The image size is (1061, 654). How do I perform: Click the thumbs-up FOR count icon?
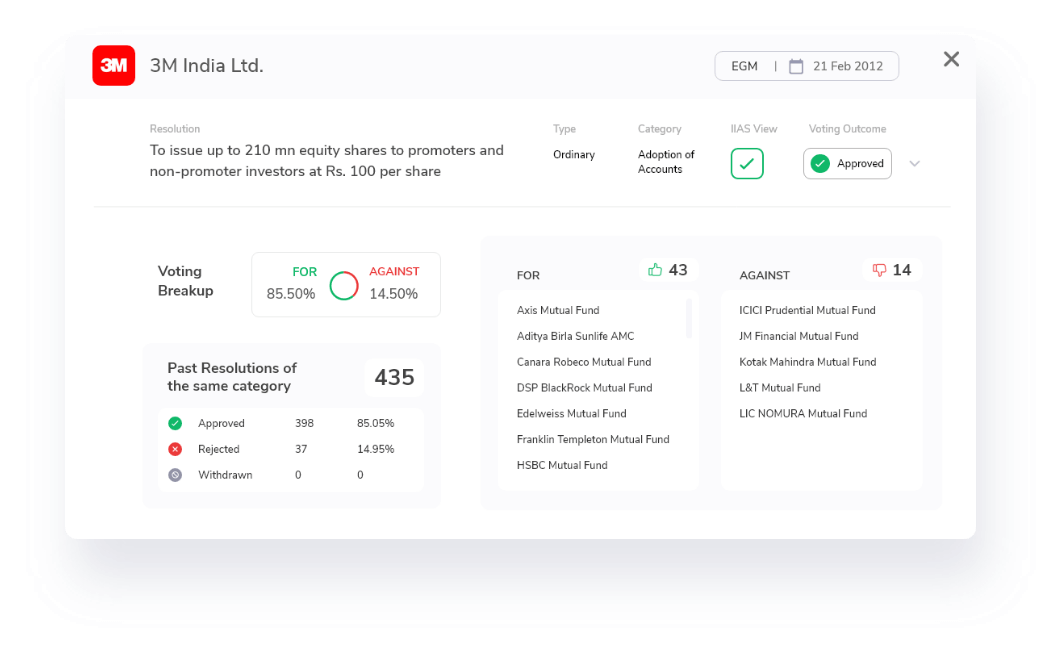tap(655, 270)
